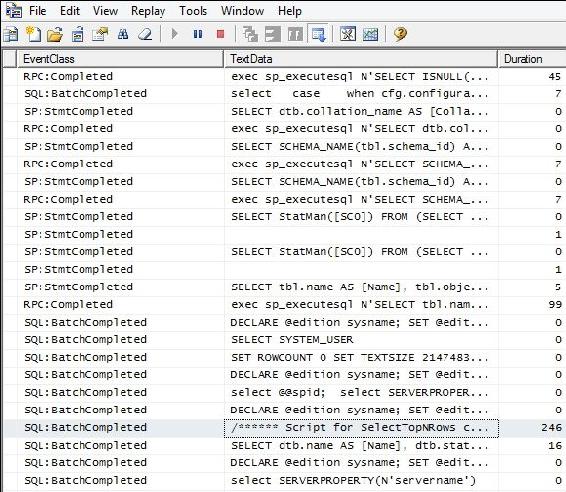Open the View menu

click(105, 11)
